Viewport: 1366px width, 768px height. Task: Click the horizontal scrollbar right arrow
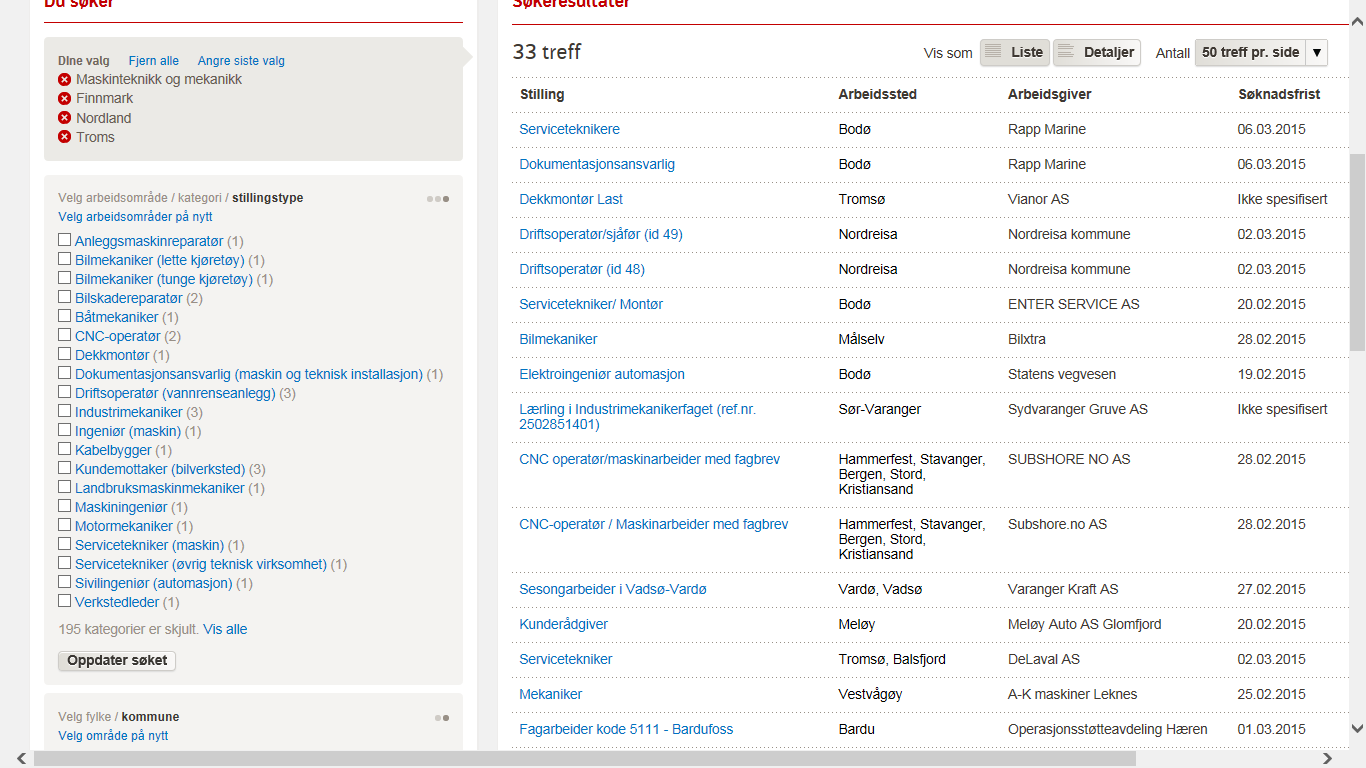(x=1328, y=759)
